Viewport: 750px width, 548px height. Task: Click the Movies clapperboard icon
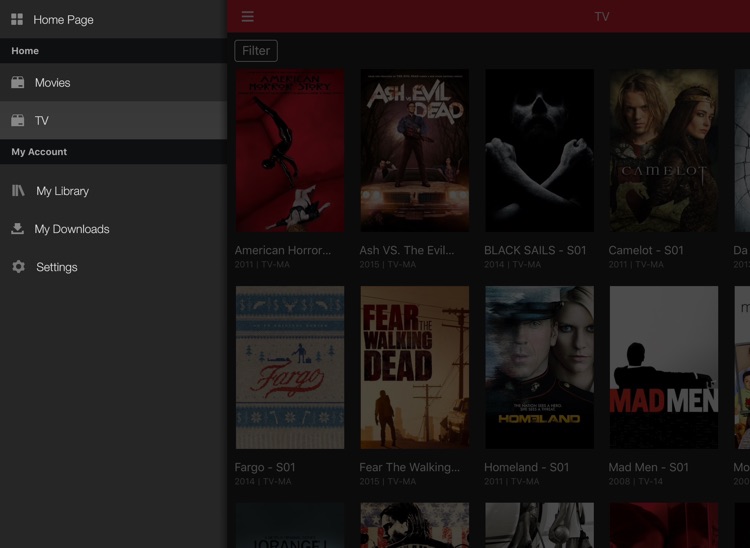point(18,82)
